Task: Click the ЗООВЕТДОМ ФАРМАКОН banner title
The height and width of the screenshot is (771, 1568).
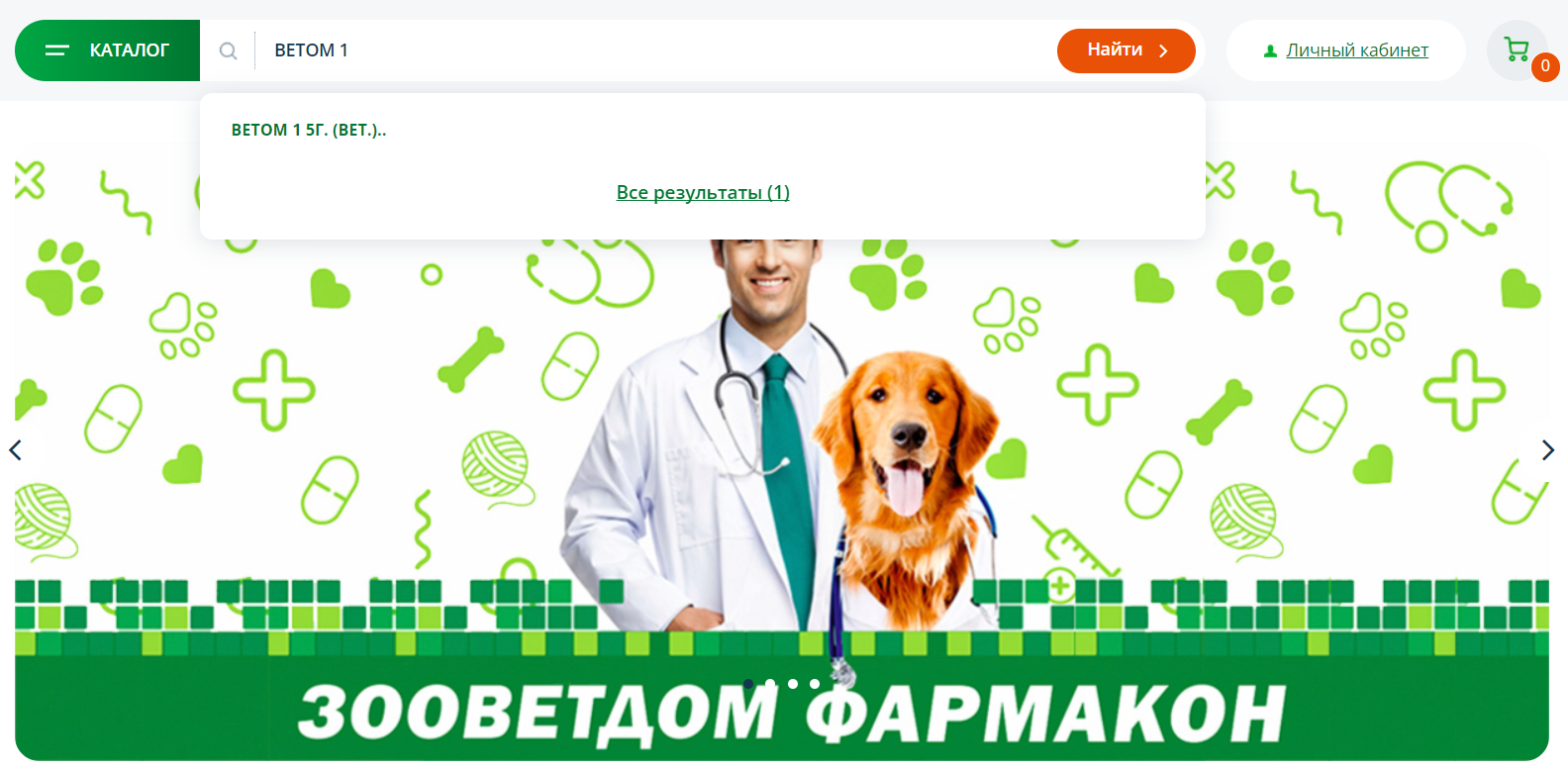Action: pos(791,715)
